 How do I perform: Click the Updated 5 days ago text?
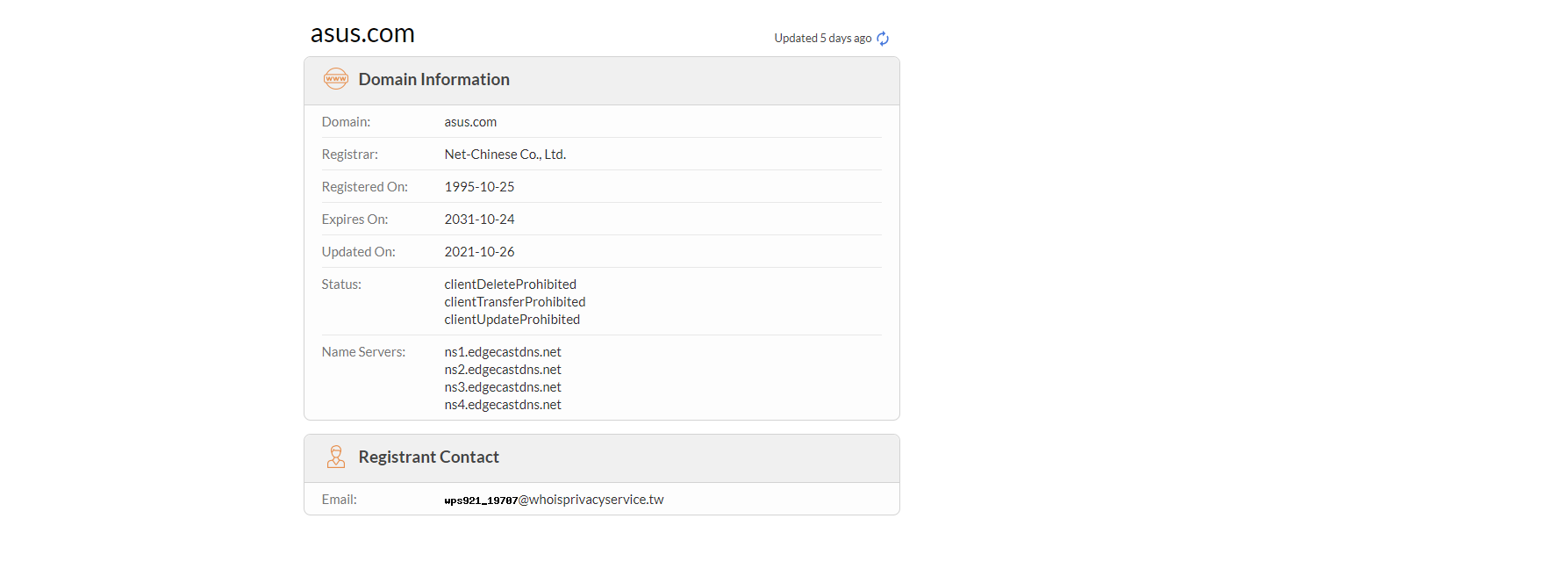coord(823,38)
